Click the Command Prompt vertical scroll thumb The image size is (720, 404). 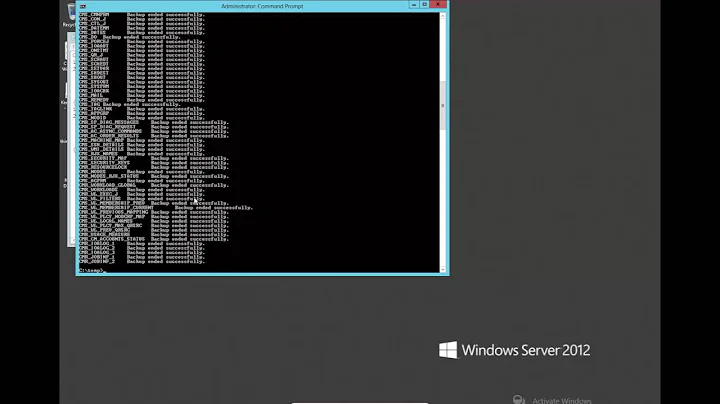pos(443,106)
